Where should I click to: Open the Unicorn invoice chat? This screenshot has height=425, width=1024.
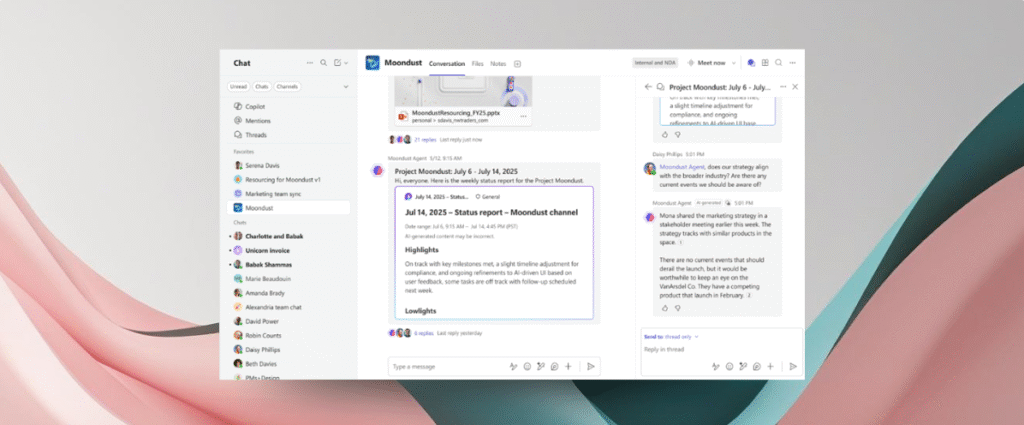tap(289, 251)
